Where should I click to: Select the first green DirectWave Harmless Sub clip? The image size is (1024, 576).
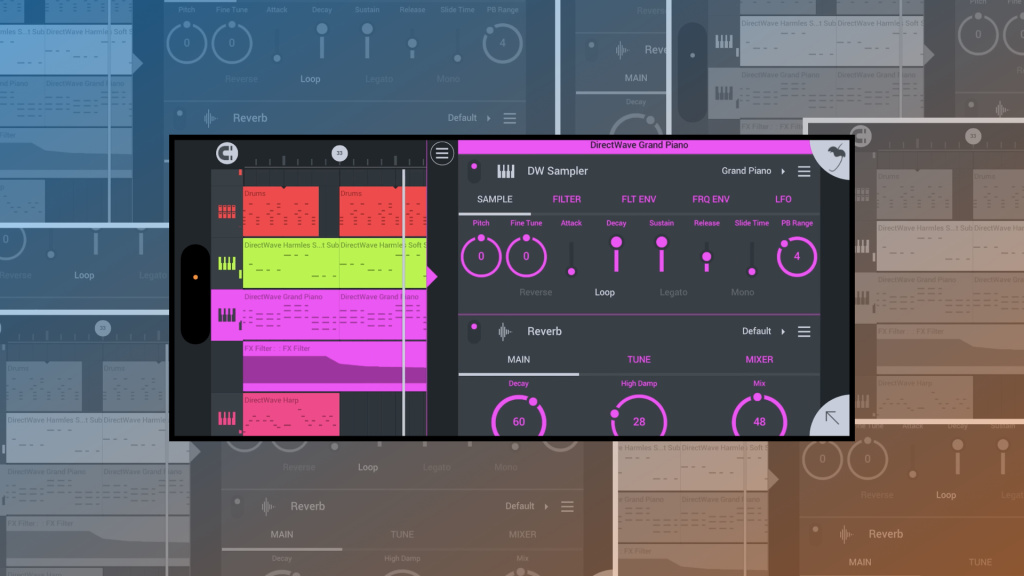(x=291, y=264)
